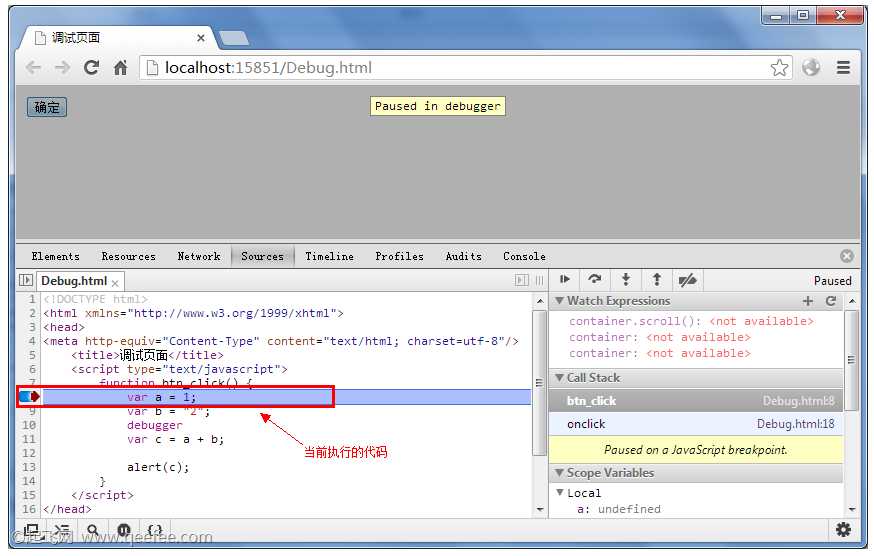874x556 pixels.
Task: Add a watch expression with plus icon
Action: [x=808, y=301]
